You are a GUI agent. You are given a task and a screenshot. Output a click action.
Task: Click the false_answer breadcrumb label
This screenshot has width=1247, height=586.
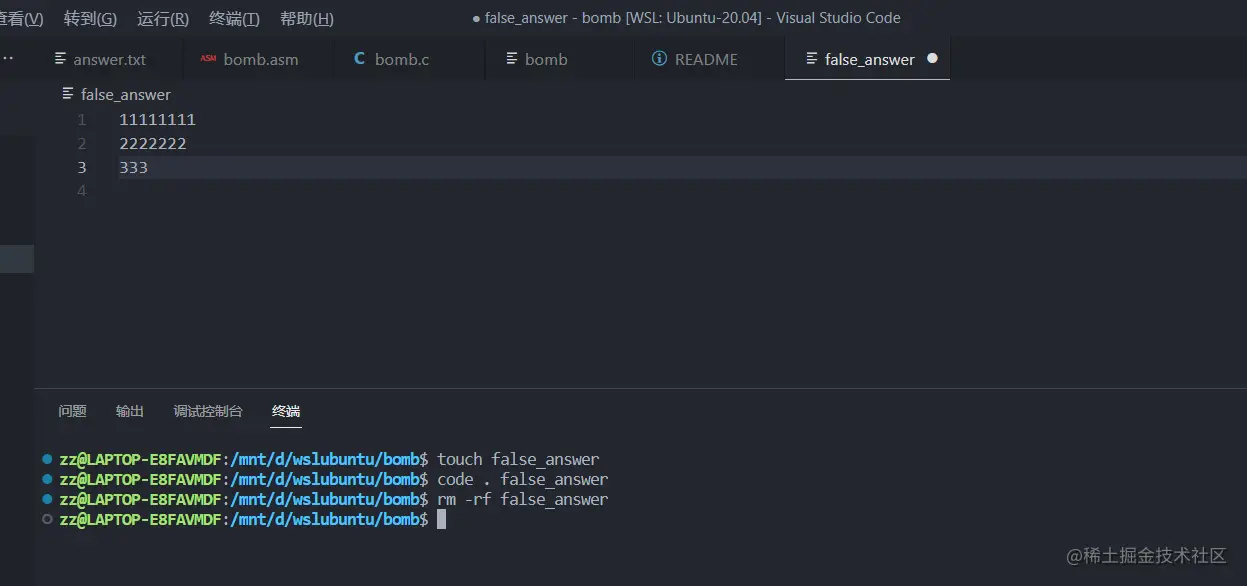(x=126, y=94)
